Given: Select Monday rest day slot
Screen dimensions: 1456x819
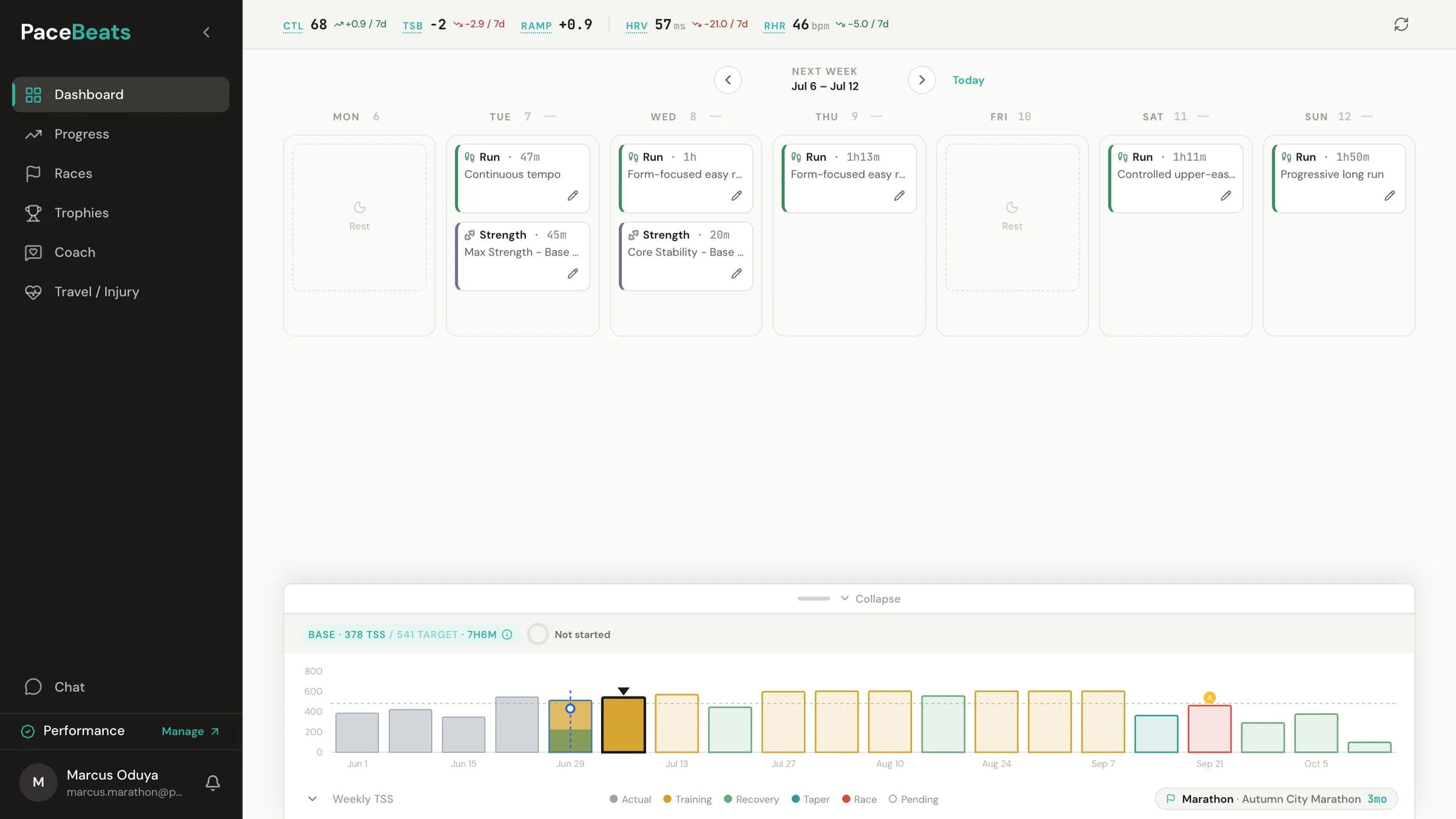Looking at the screenshot, I should pyautogui.click(x=359, y=217).
